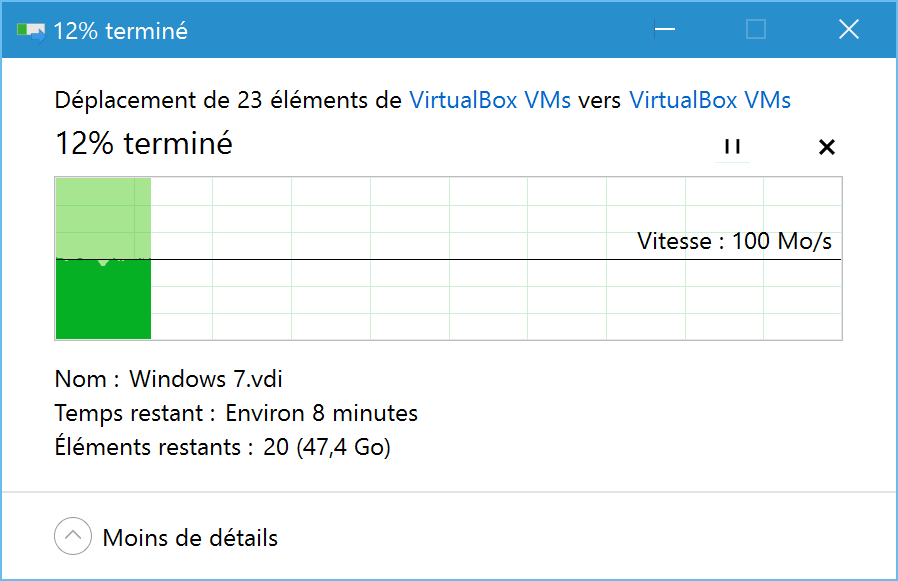Click the 'Temps restant' remaining time line
This screenshot has height=581, width=898.
pos(236,413)
